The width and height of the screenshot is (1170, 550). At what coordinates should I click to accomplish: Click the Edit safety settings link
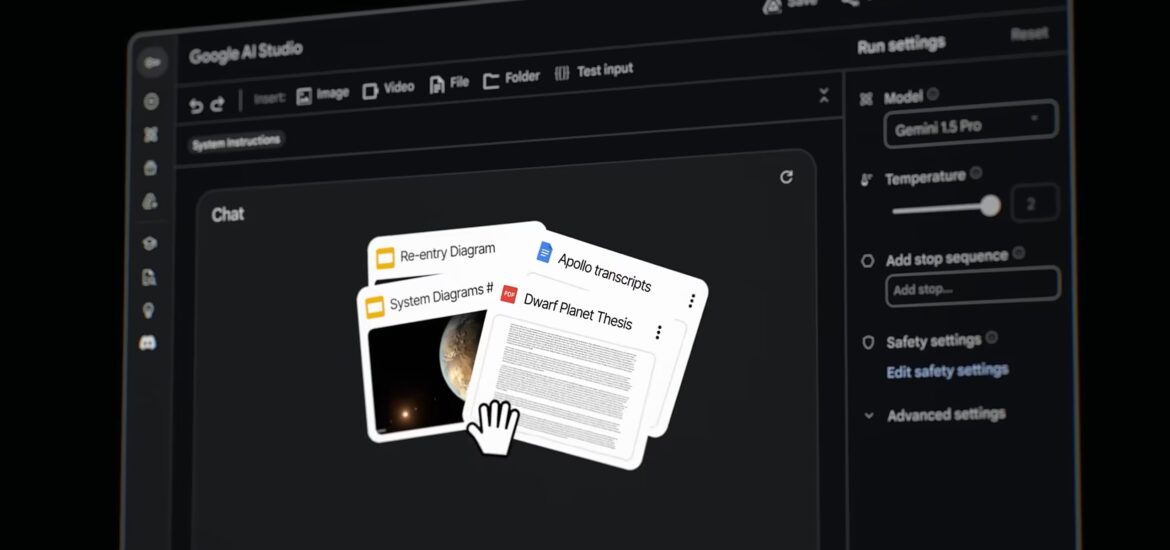pos(947,371)
